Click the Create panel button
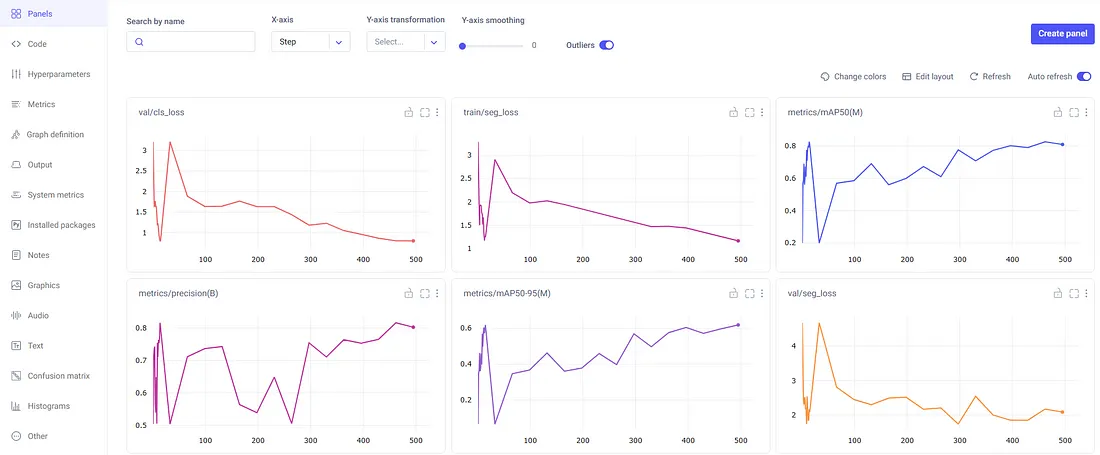 (x=1062, y=34)
